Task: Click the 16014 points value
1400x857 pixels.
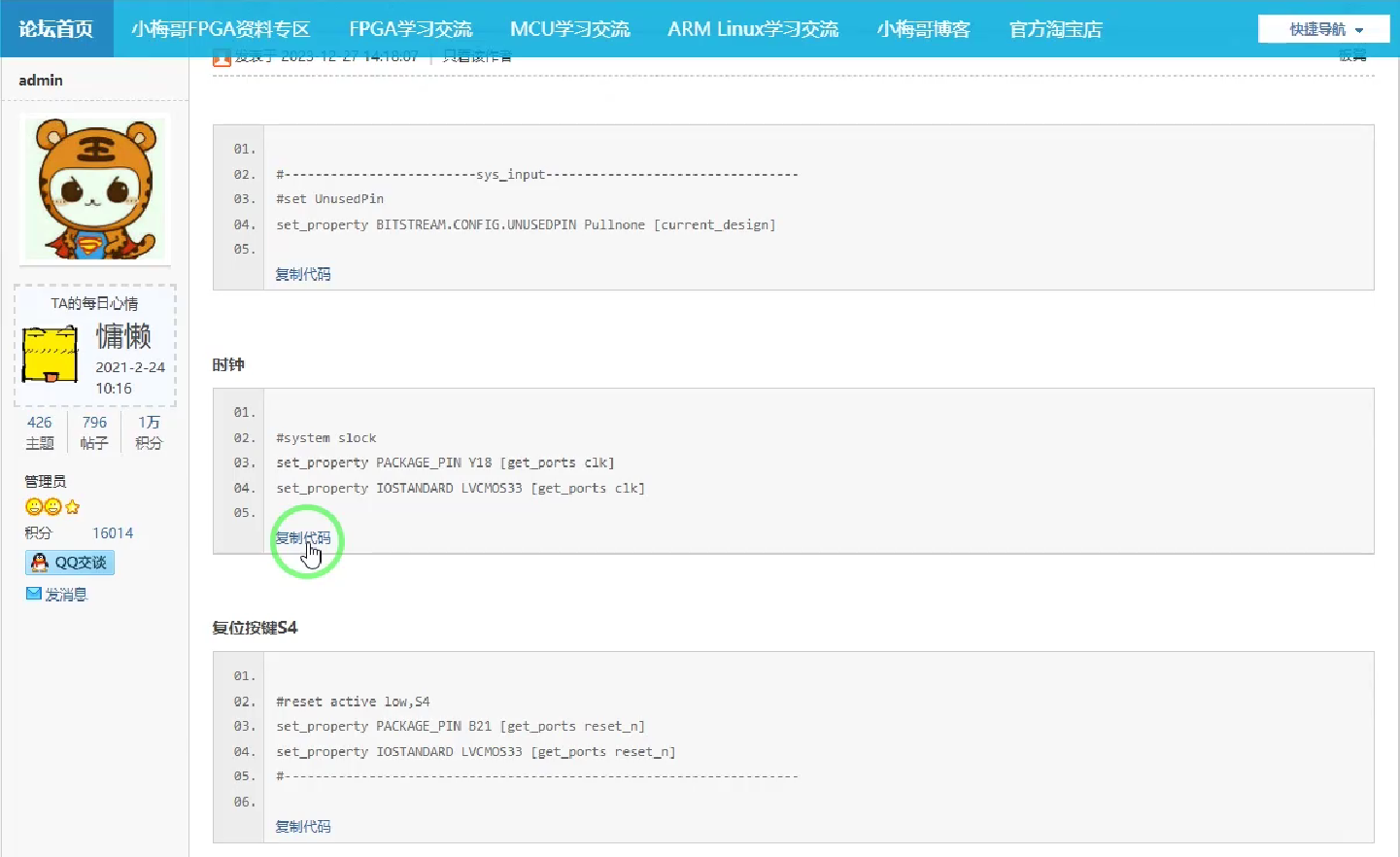Action: tap(113, 533)
